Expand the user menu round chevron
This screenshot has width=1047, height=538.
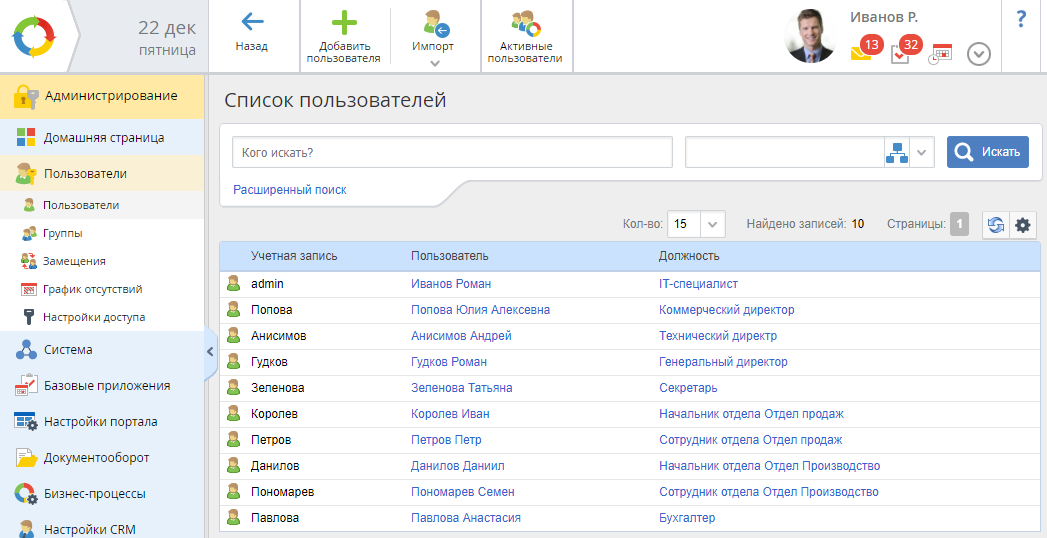[979, 54]
